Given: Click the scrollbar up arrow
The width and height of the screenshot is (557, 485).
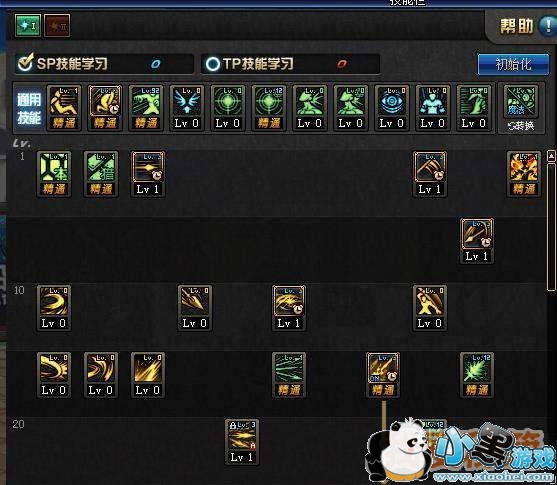Looking at the screenshot, I should [551, 156].
